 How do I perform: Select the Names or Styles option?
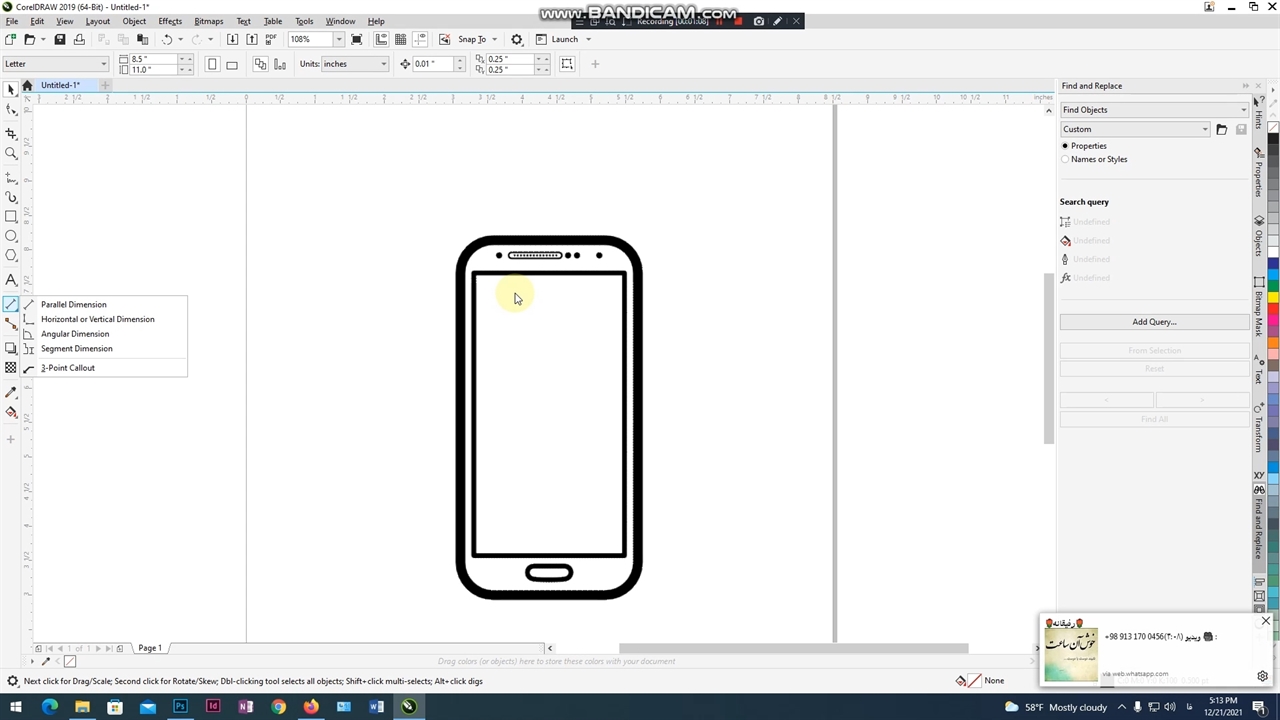[x=1065, y=159]
